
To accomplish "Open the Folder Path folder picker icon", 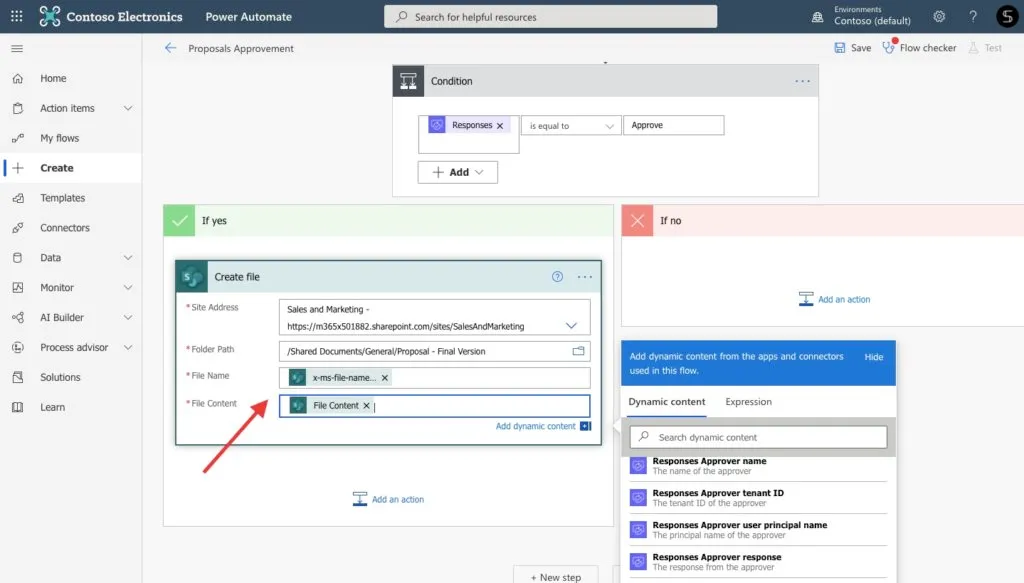I will pyautogui.click(x=578, y=351).
